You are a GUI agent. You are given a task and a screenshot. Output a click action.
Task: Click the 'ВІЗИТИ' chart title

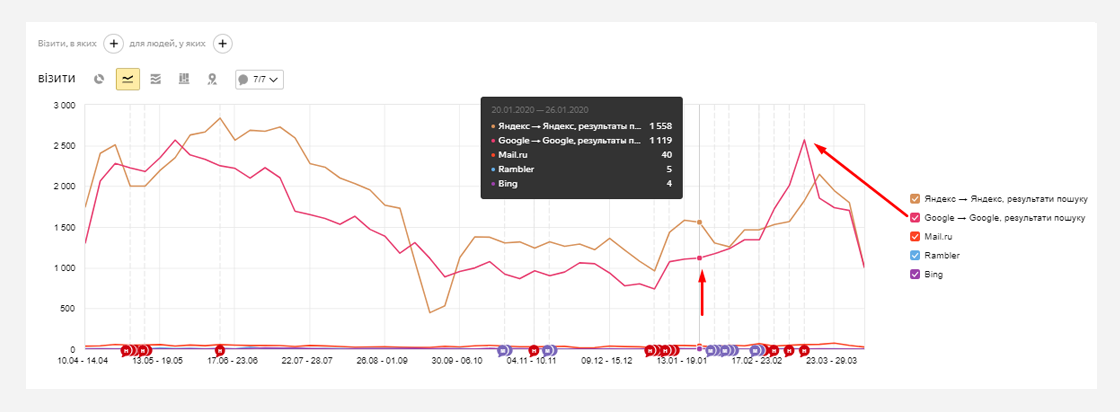click(56, 79)
